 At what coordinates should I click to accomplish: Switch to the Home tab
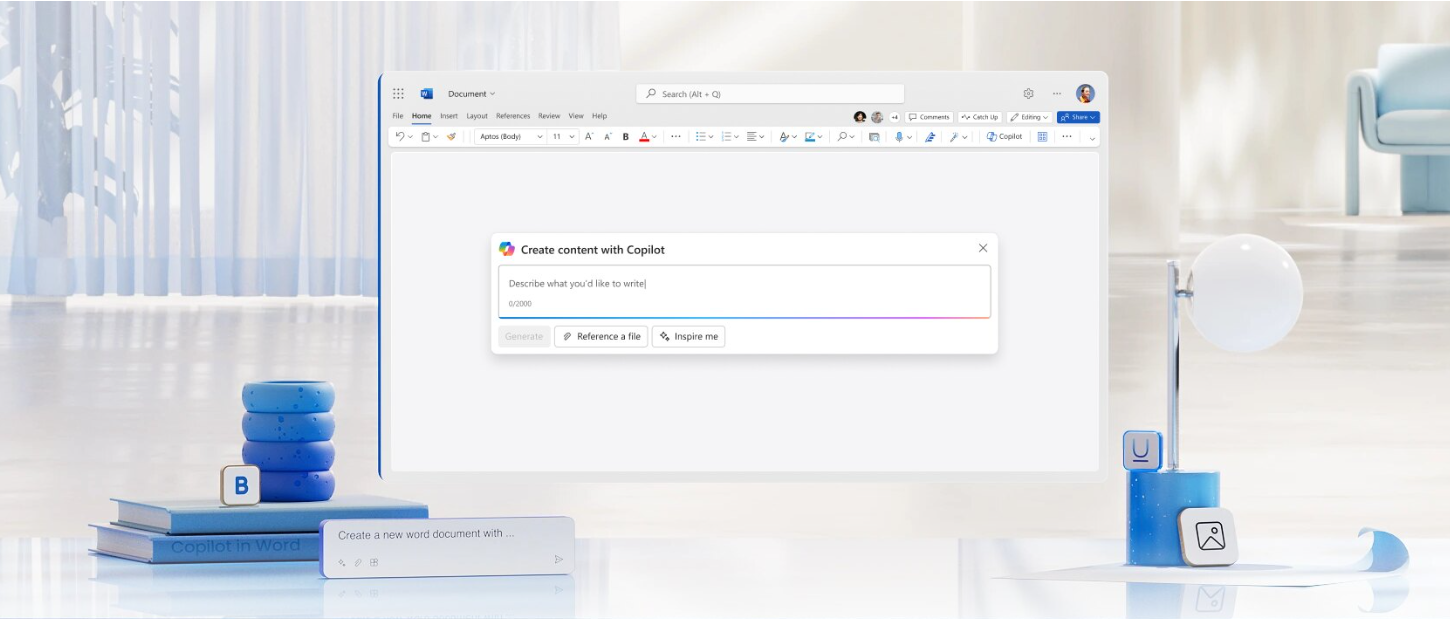(x=422, y=116)
